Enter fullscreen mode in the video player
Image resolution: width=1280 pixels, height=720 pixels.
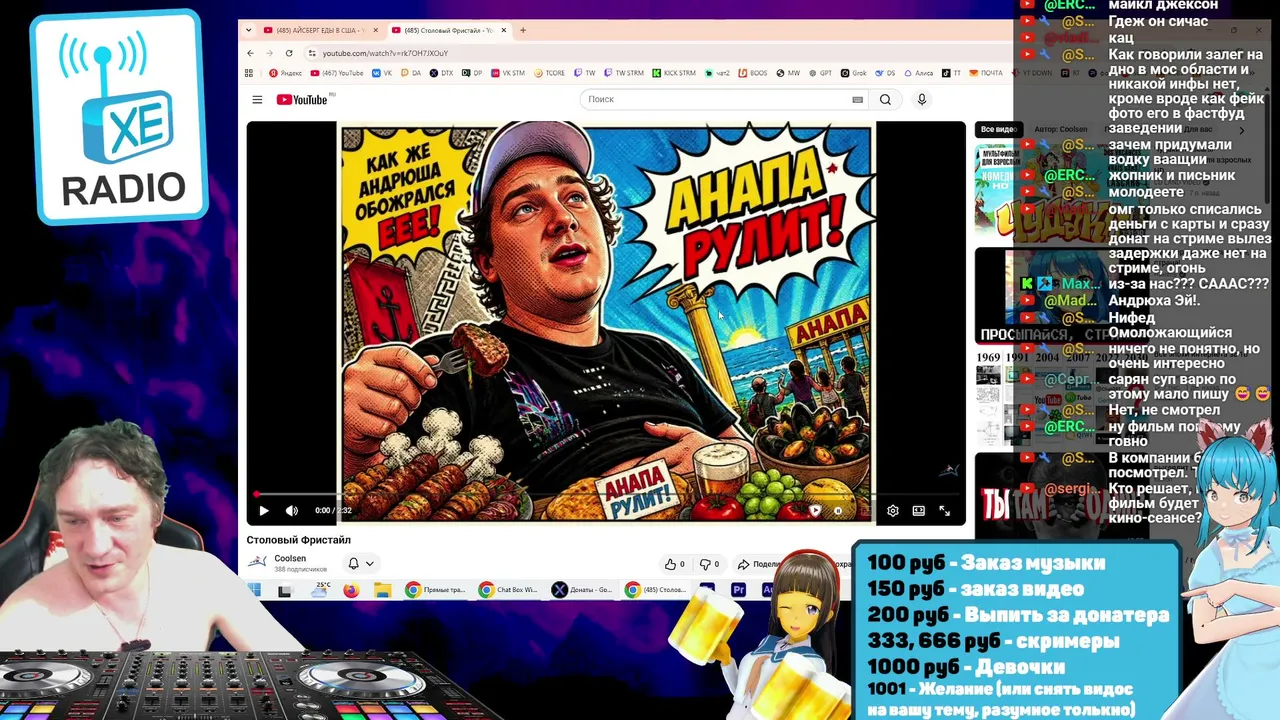click(x=944, y=510)
